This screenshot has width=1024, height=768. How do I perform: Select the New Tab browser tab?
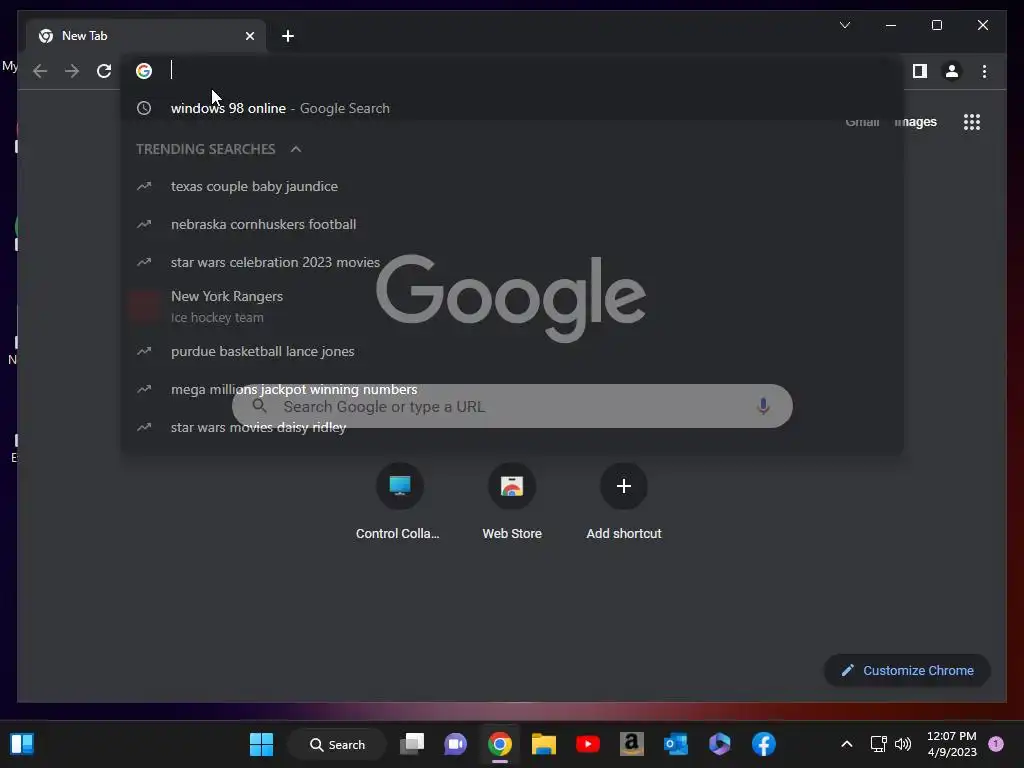pyautogui.click(x=146, y=36)
